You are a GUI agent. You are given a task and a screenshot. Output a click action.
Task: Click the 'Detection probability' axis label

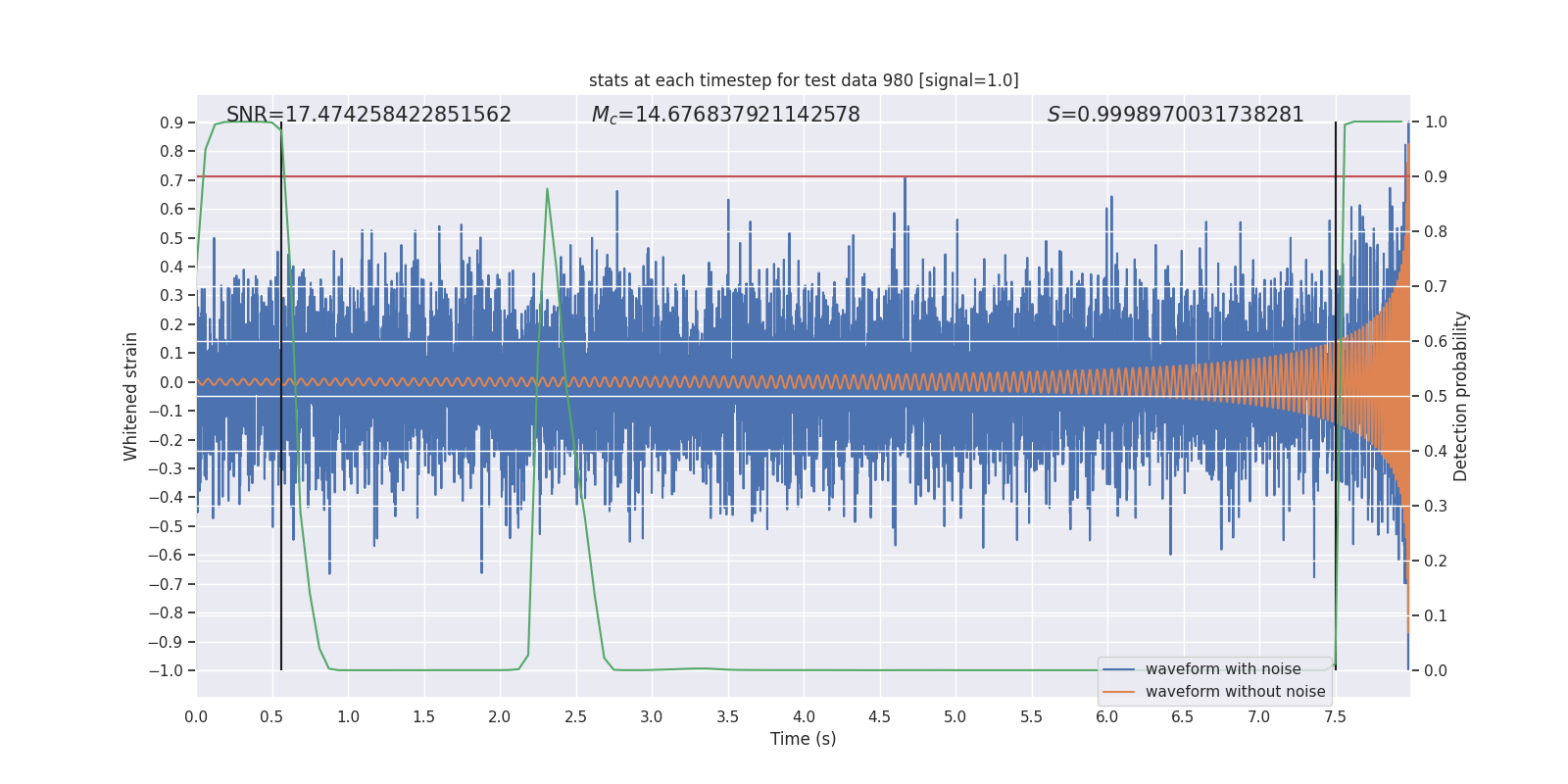pyautogui.click(x=1461, y=396)
